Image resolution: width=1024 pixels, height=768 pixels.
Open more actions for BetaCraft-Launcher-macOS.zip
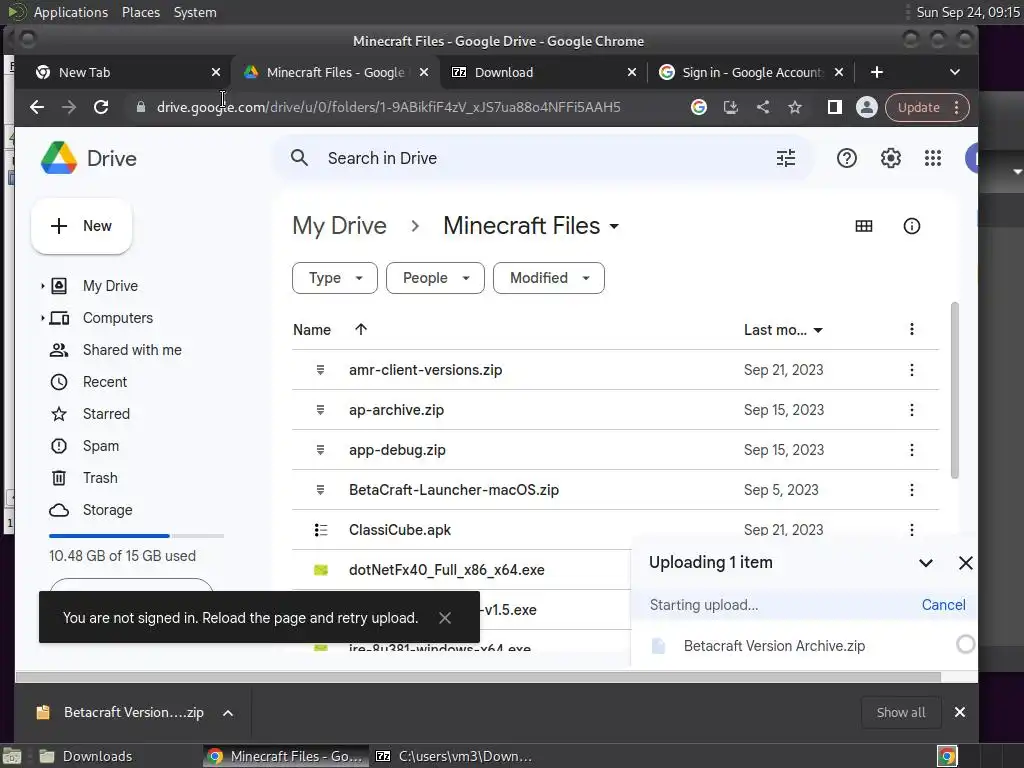click(912, 490)
